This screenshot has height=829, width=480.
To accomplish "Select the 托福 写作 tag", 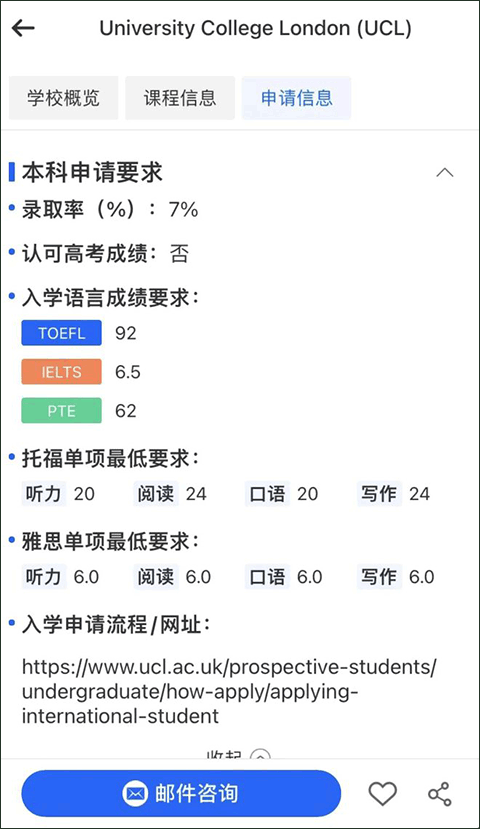I will (379, 494).
